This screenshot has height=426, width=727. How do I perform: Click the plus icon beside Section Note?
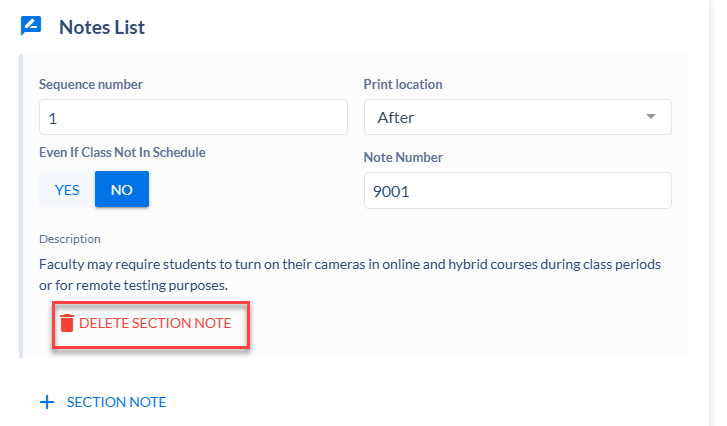coord(47,402)
